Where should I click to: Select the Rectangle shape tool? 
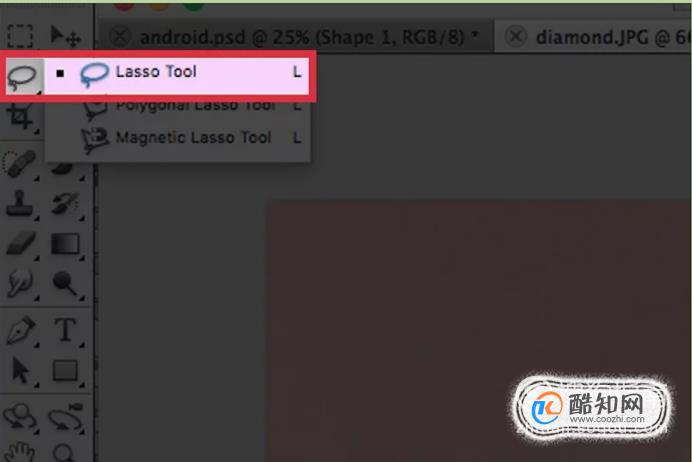tap(65, 370)
